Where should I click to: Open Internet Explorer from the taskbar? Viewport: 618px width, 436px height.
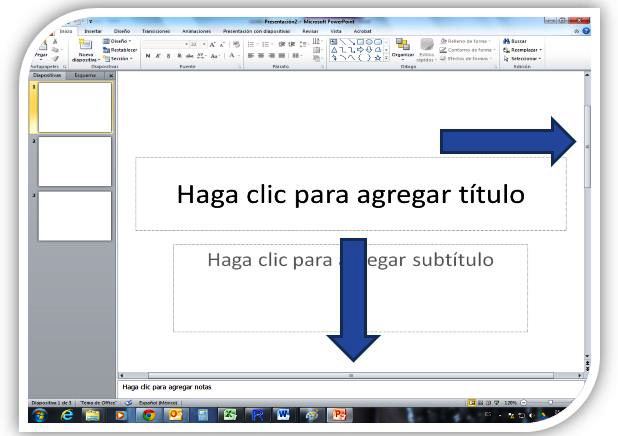click(67, 414)
